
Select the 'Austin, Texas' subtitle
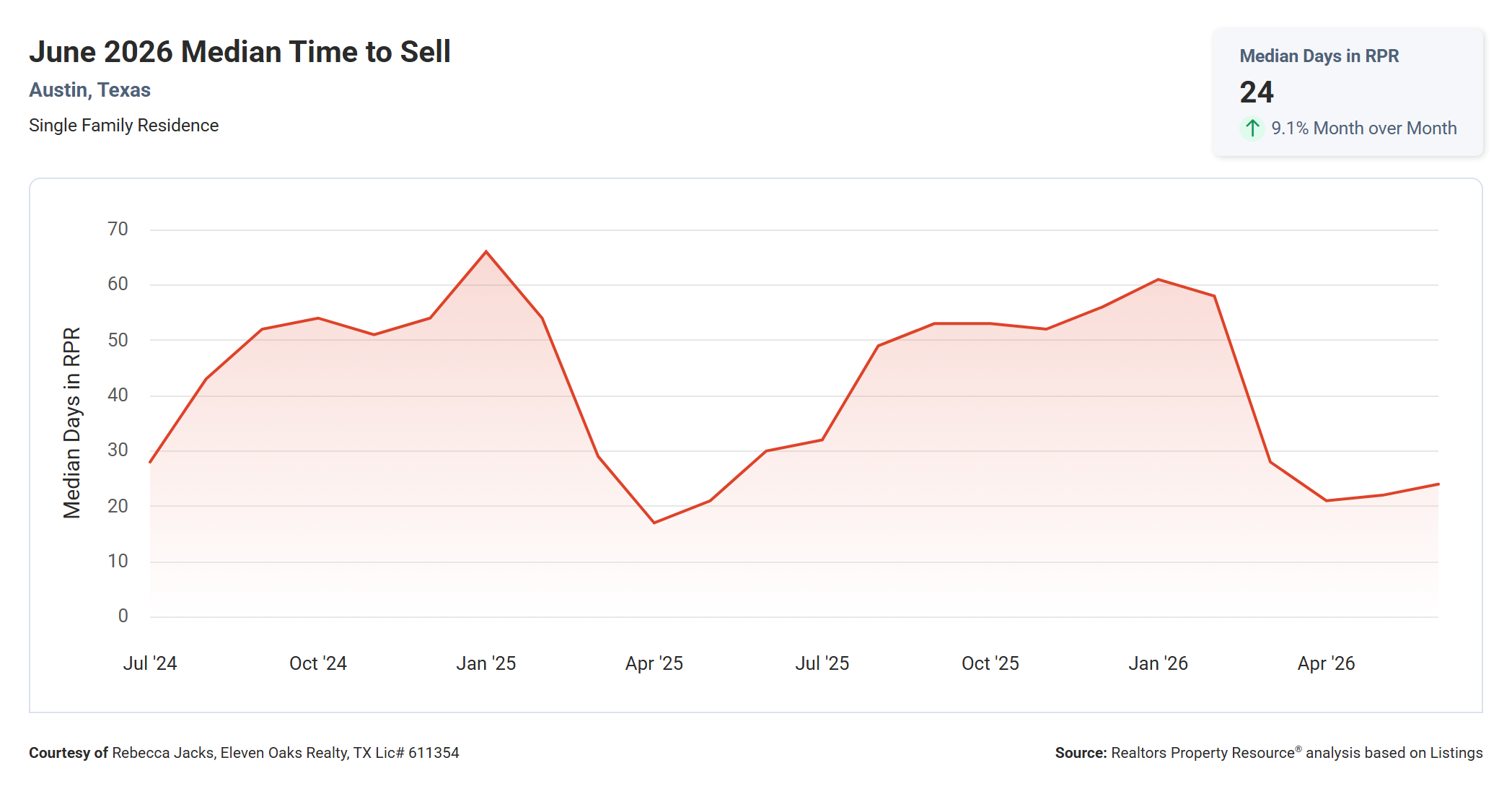89,90
